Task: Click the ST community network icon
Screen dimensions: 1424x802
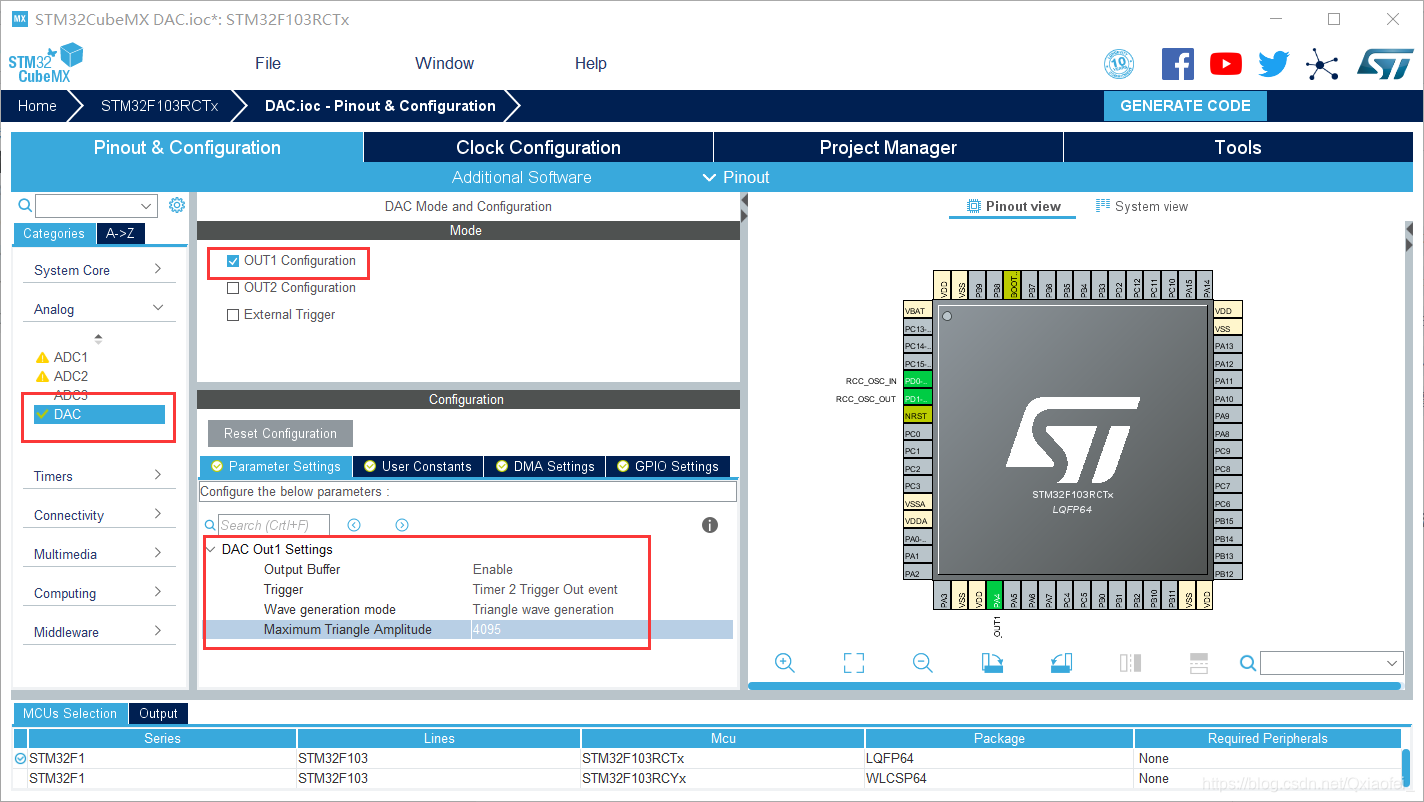Action: [x=1322, y=65]
